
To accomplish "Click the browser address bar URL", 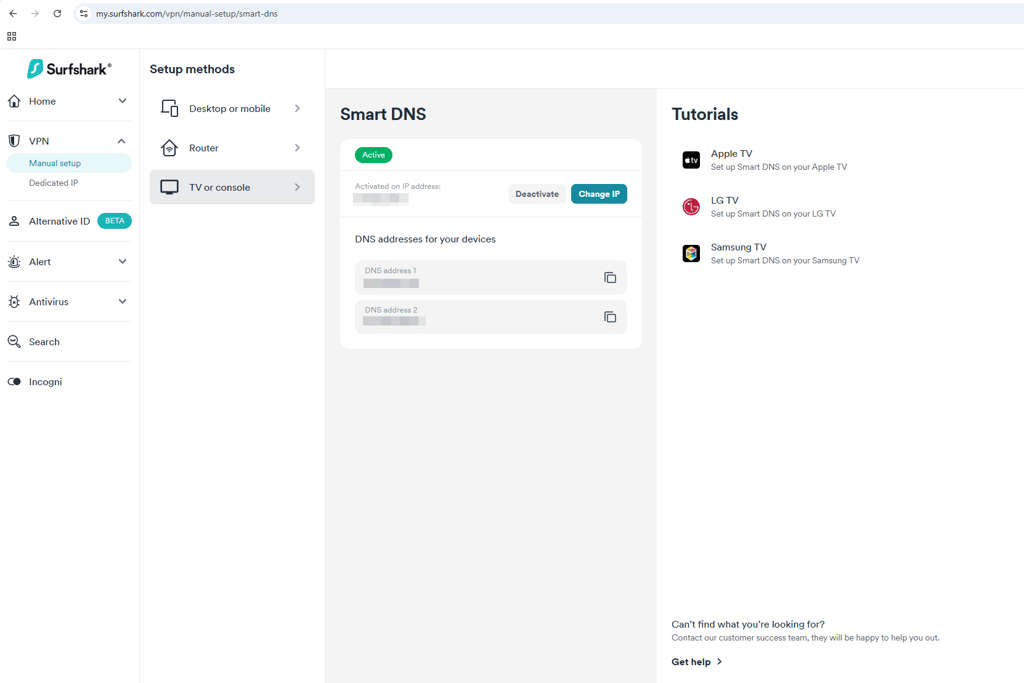I will pos(187,14).
